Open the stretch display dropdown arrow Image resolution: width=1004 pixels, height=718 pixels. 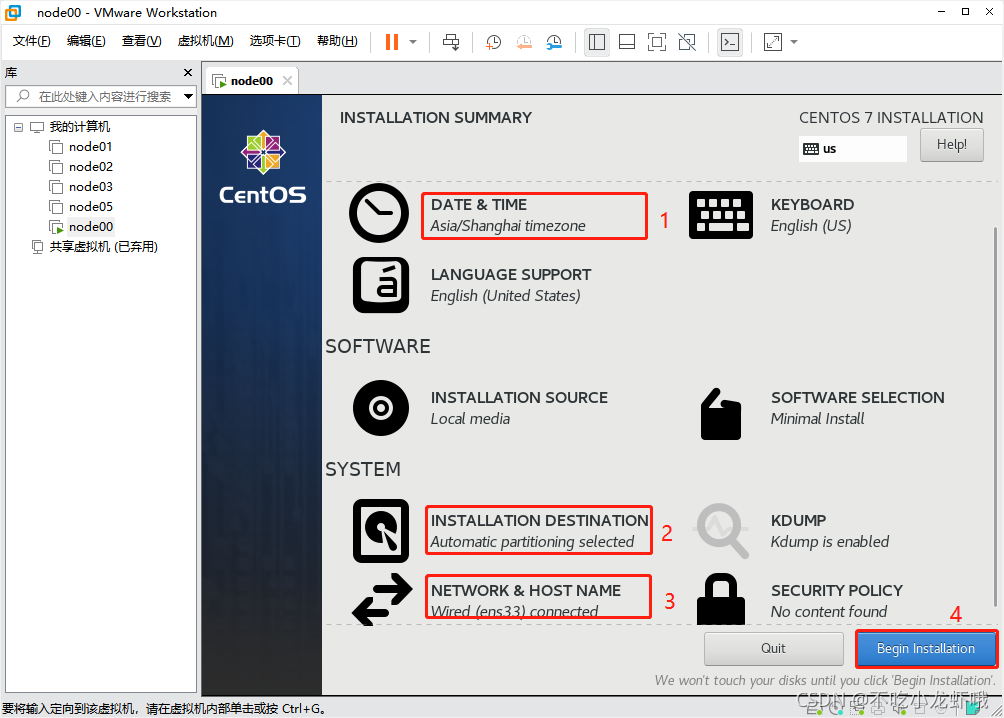click(794, 42)
